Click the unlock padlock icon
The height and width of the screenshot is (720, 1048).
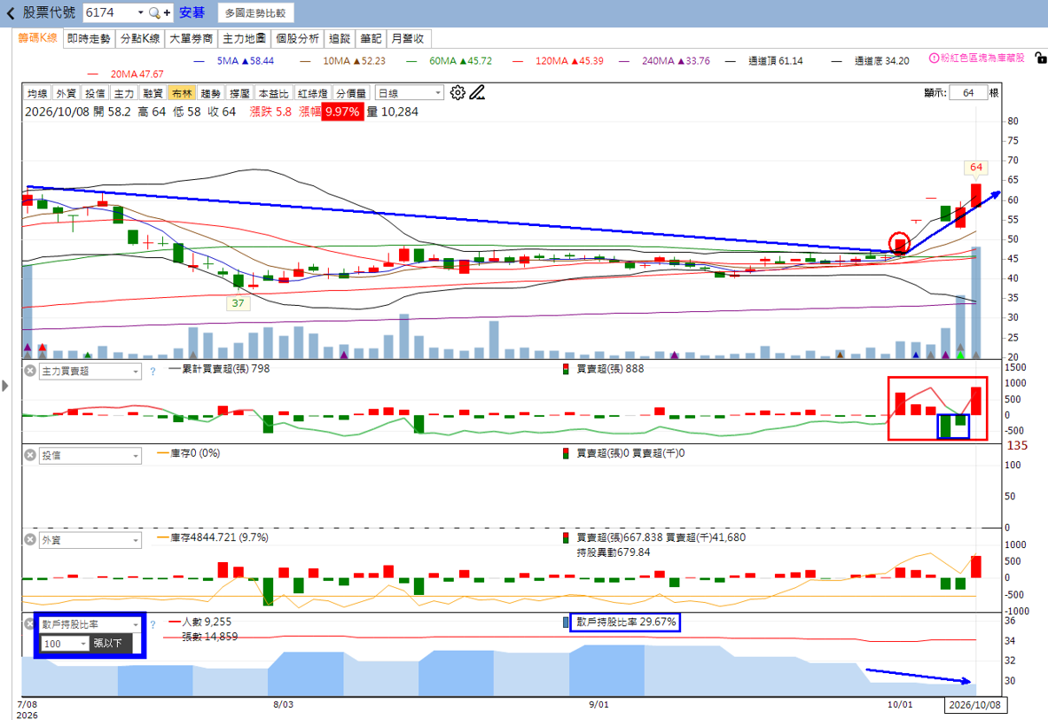pos(1040,58)
